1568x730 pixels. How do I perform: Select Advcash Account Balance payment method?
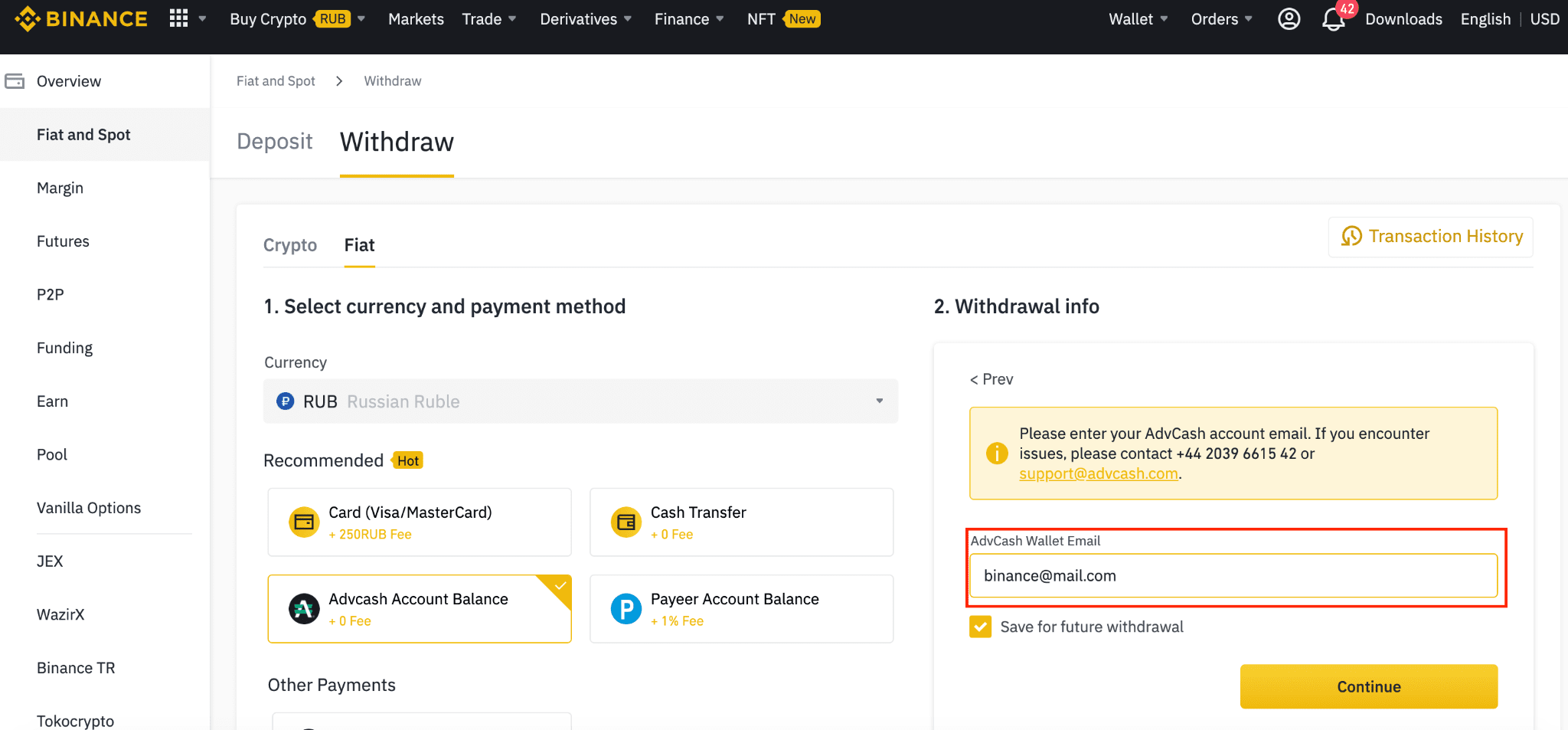(420, 609)
